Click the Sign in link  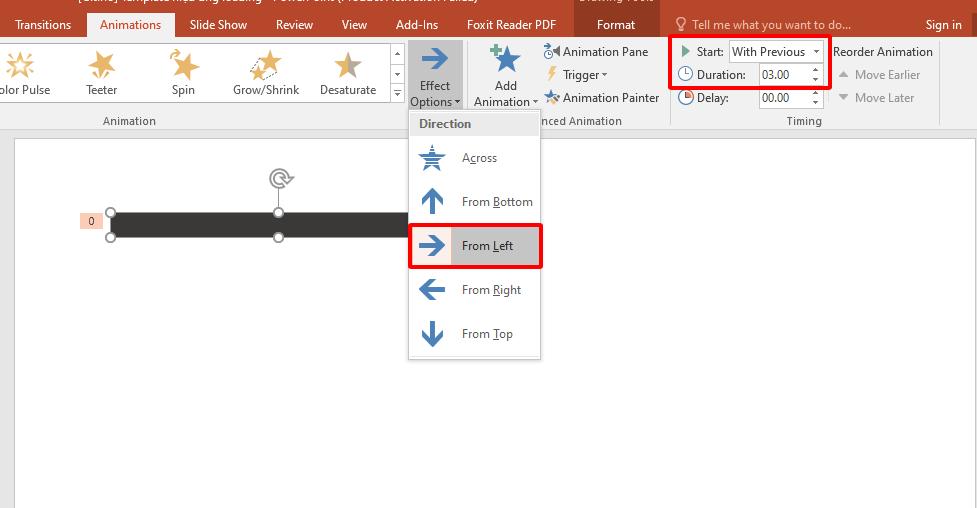[x=943, y=25]
